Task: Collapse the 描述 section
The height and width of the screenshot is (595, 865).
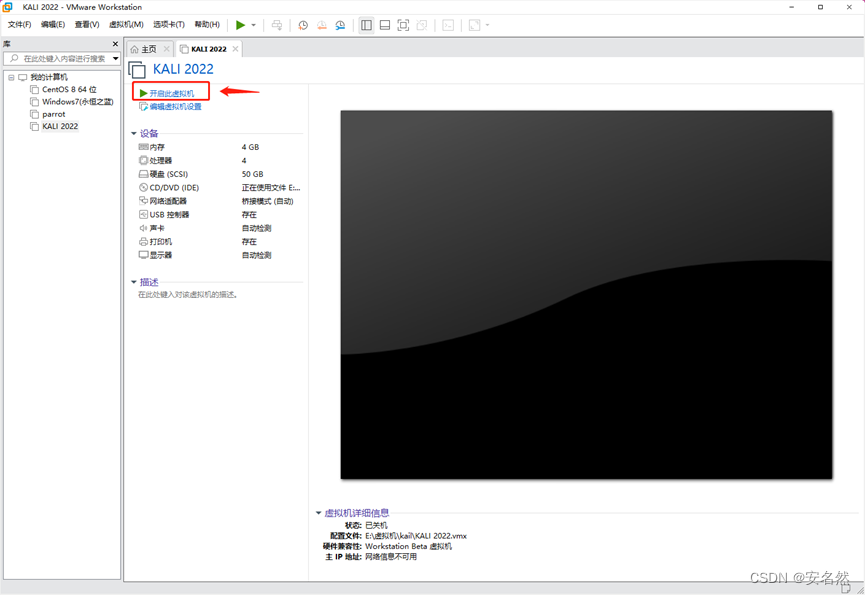Action: [134, 282]
